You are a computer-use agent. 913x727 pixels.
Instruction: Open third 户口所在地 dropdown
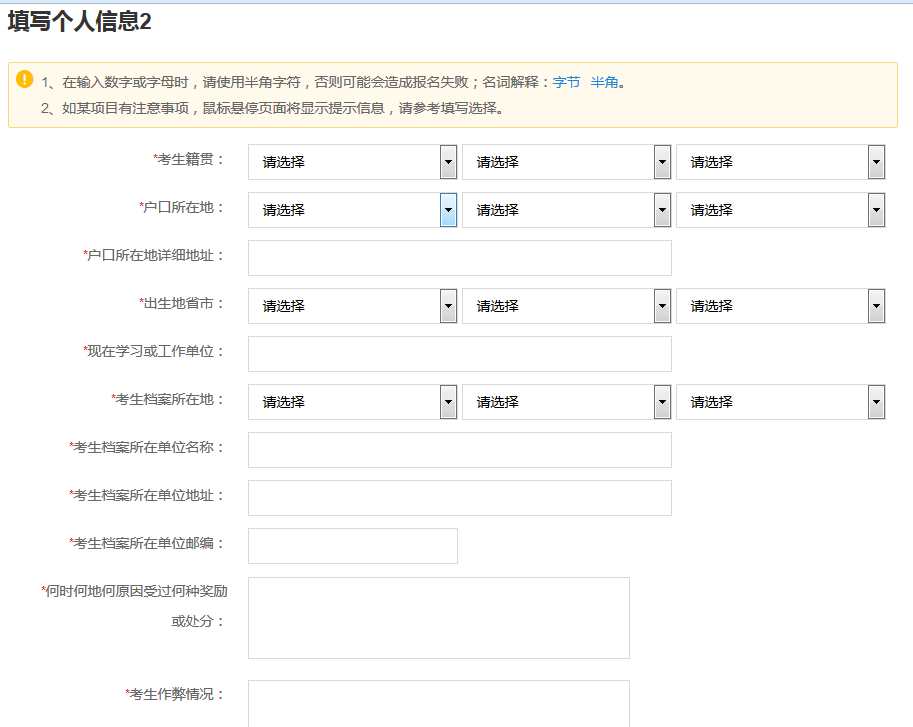click(780, 210)
